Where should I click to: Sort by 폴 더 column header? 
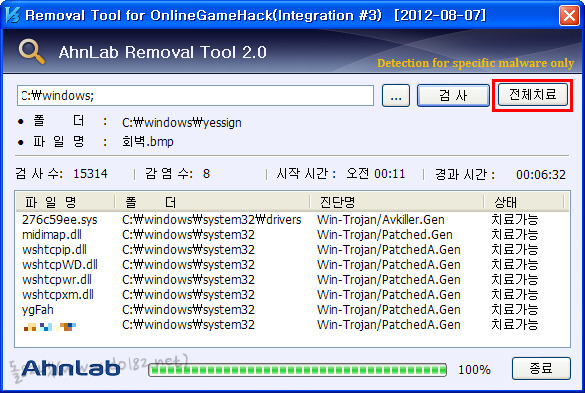click(x=212, y=202)
